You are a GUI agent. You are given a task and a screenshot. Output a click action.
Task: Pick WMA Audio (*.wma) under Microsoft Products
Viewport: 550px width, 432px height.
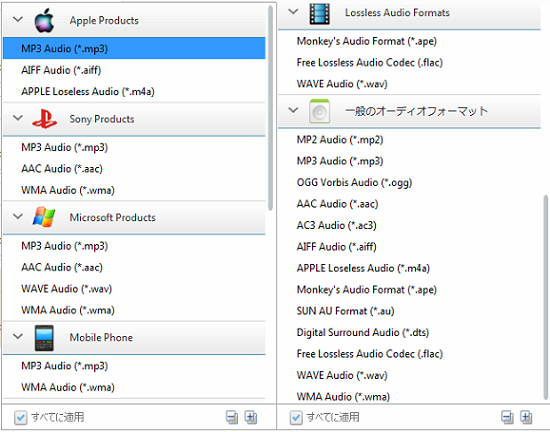tap(134, 310)
